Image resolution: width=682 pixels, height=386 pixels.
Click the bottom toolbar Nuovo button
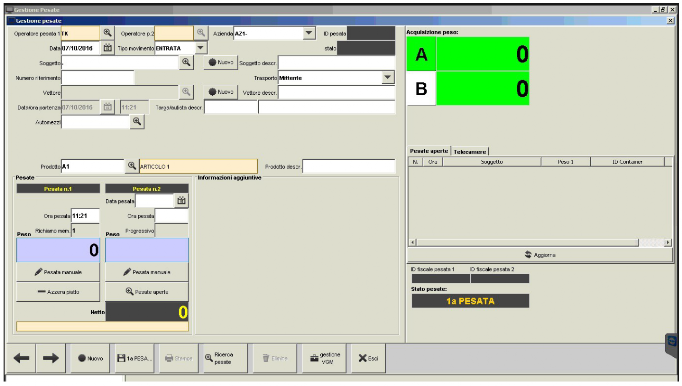point(90,358)
